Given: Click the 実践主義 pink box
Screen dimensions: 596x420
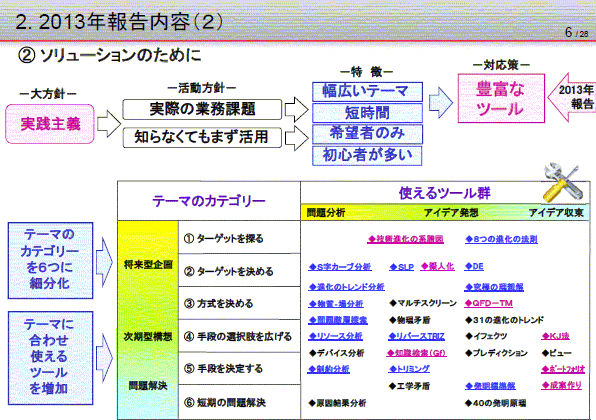Looking at the screenshot, I should (50, 124).
